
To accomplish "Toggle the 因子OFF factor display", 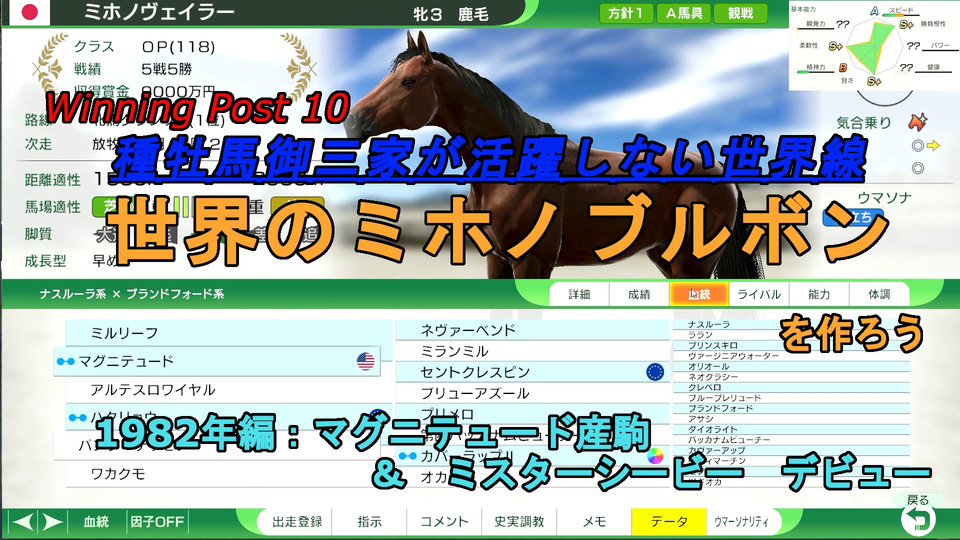I will 157,522.
